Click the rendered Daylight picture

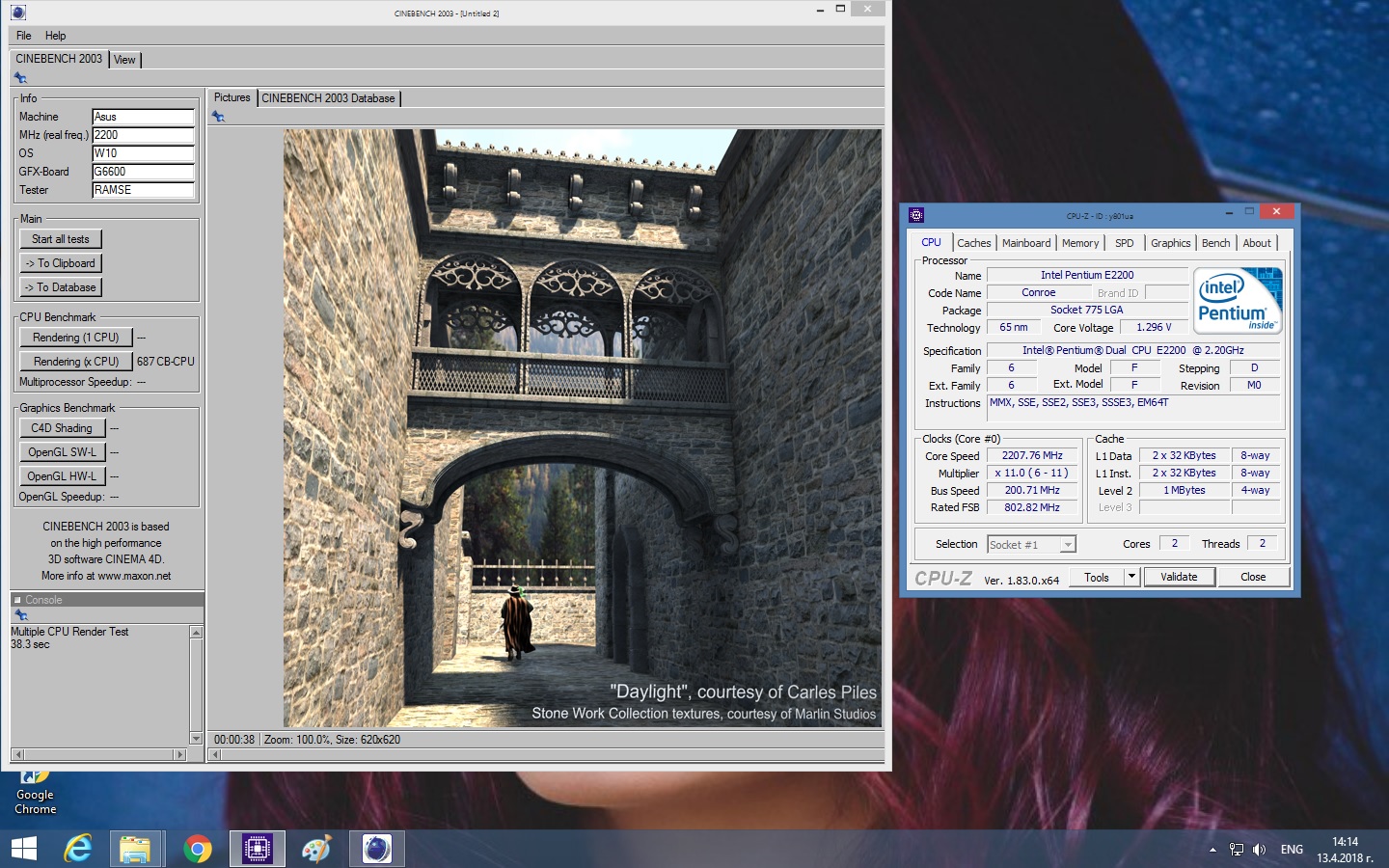pos(583,428)
